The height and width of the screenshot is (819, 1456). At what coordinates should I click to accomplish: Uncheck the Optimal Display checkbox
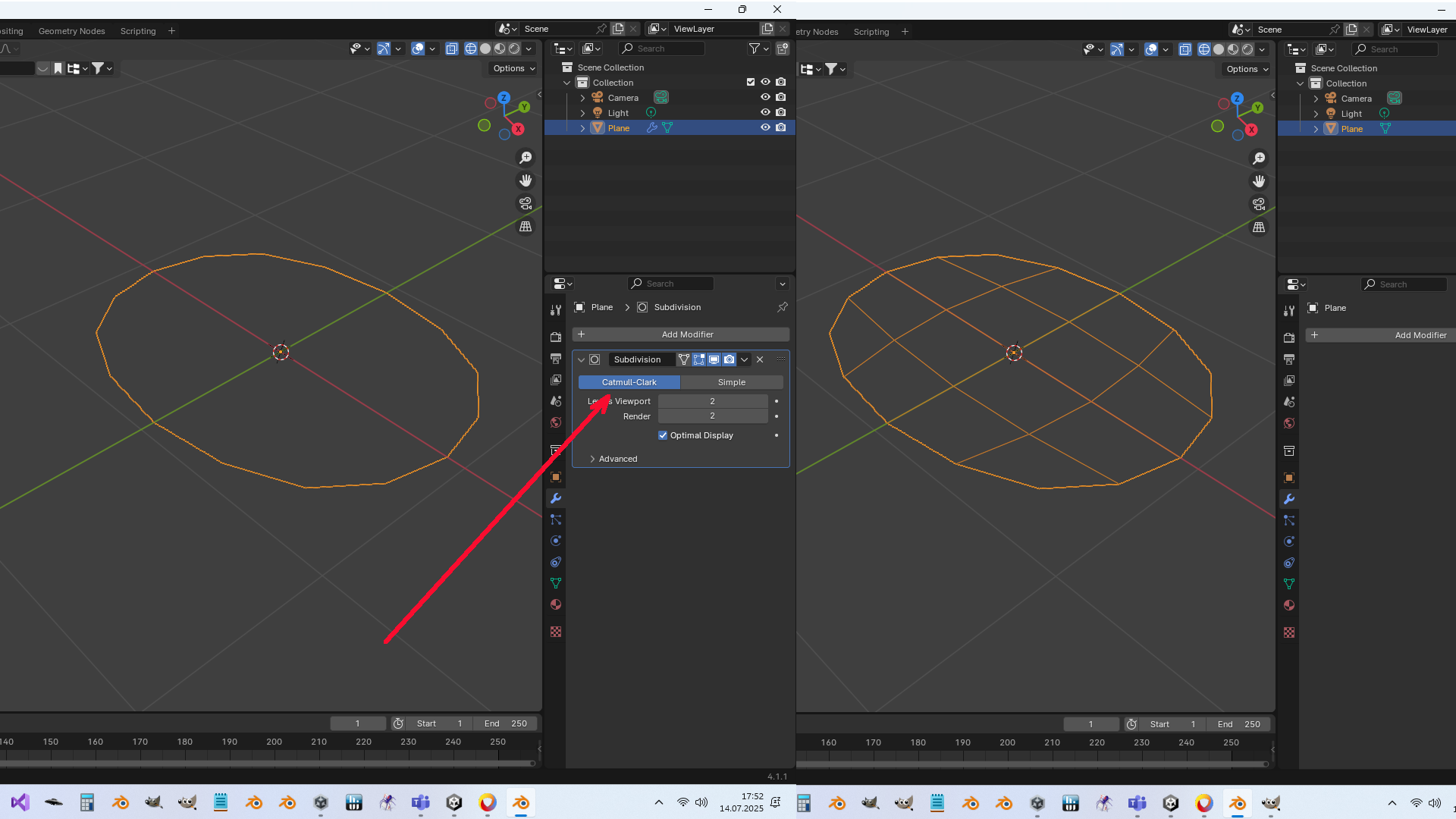tap(663, 435)
